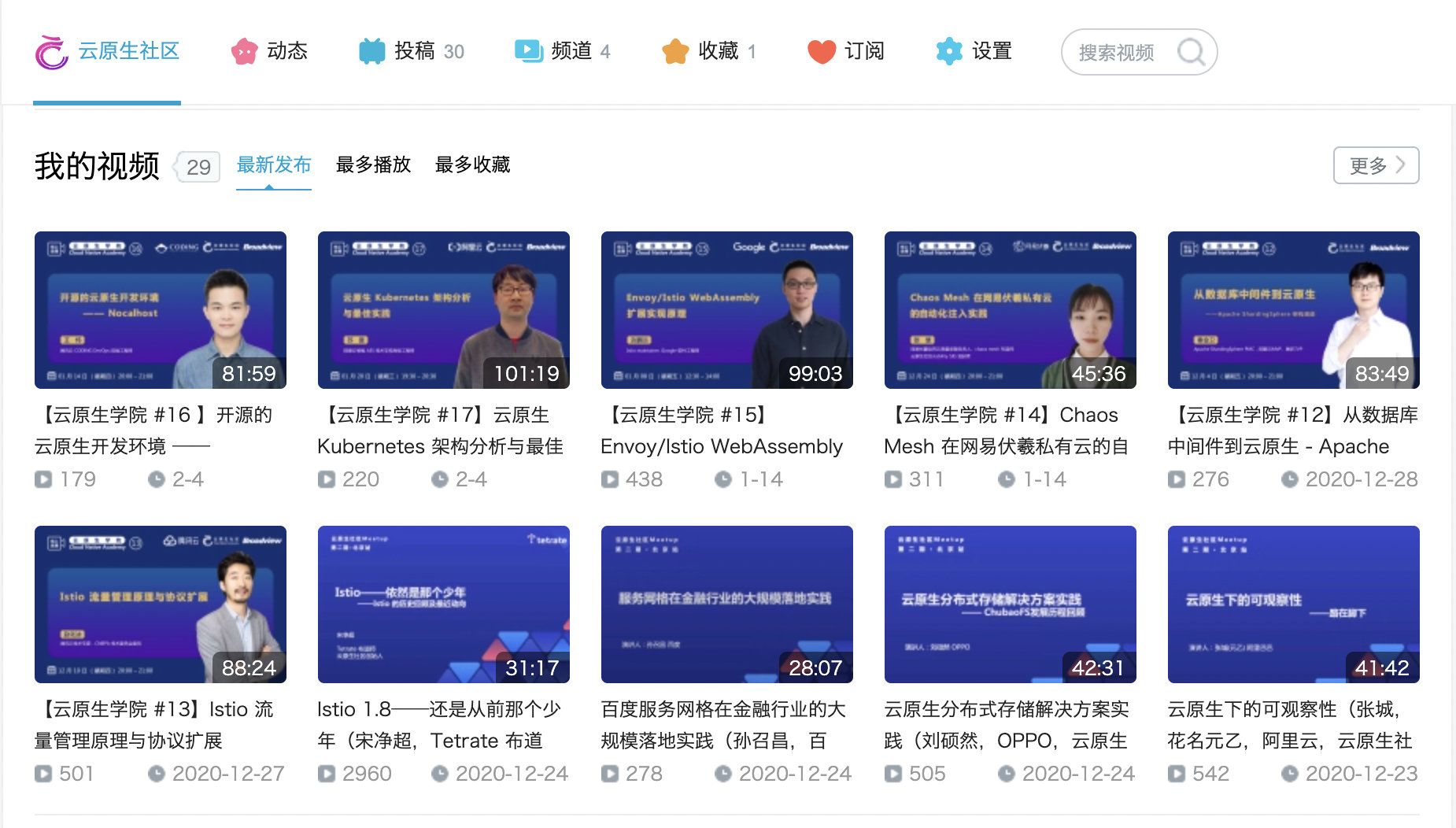Open 云原生分布式存储解决方案实践 video title
Screen dimensions: 1456x828
click(x=1007, y=725)
